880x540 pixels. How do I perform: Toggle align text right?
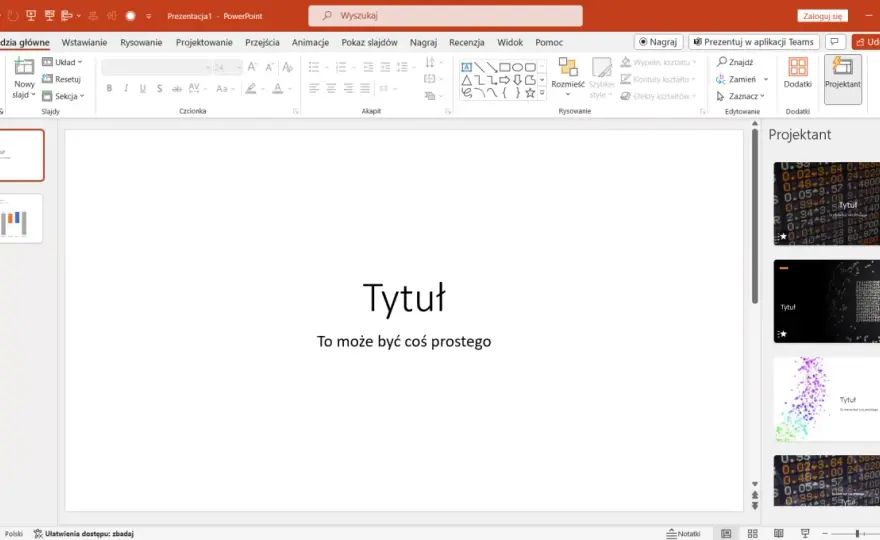pyautogui.click(x=348, y=88)
